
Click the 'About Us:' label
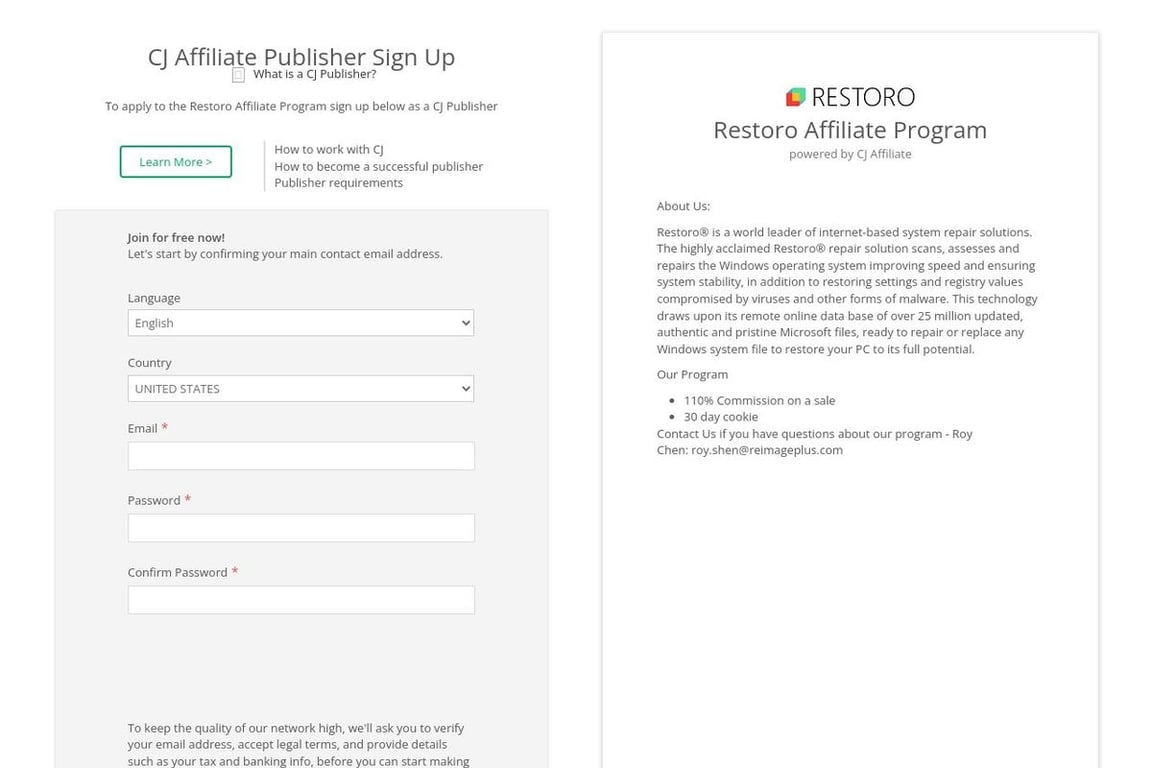tap(683, 207)
